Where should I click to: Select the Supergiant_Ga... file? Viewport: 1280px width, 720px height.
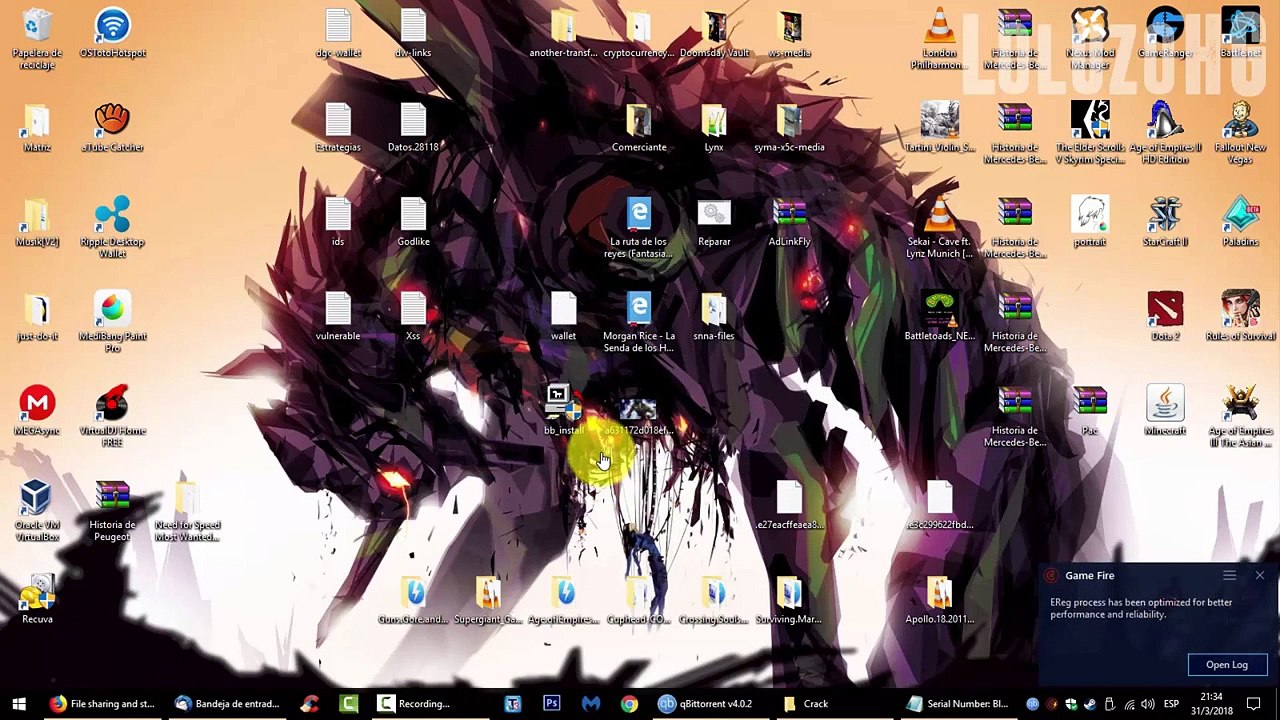click(488, 600)
